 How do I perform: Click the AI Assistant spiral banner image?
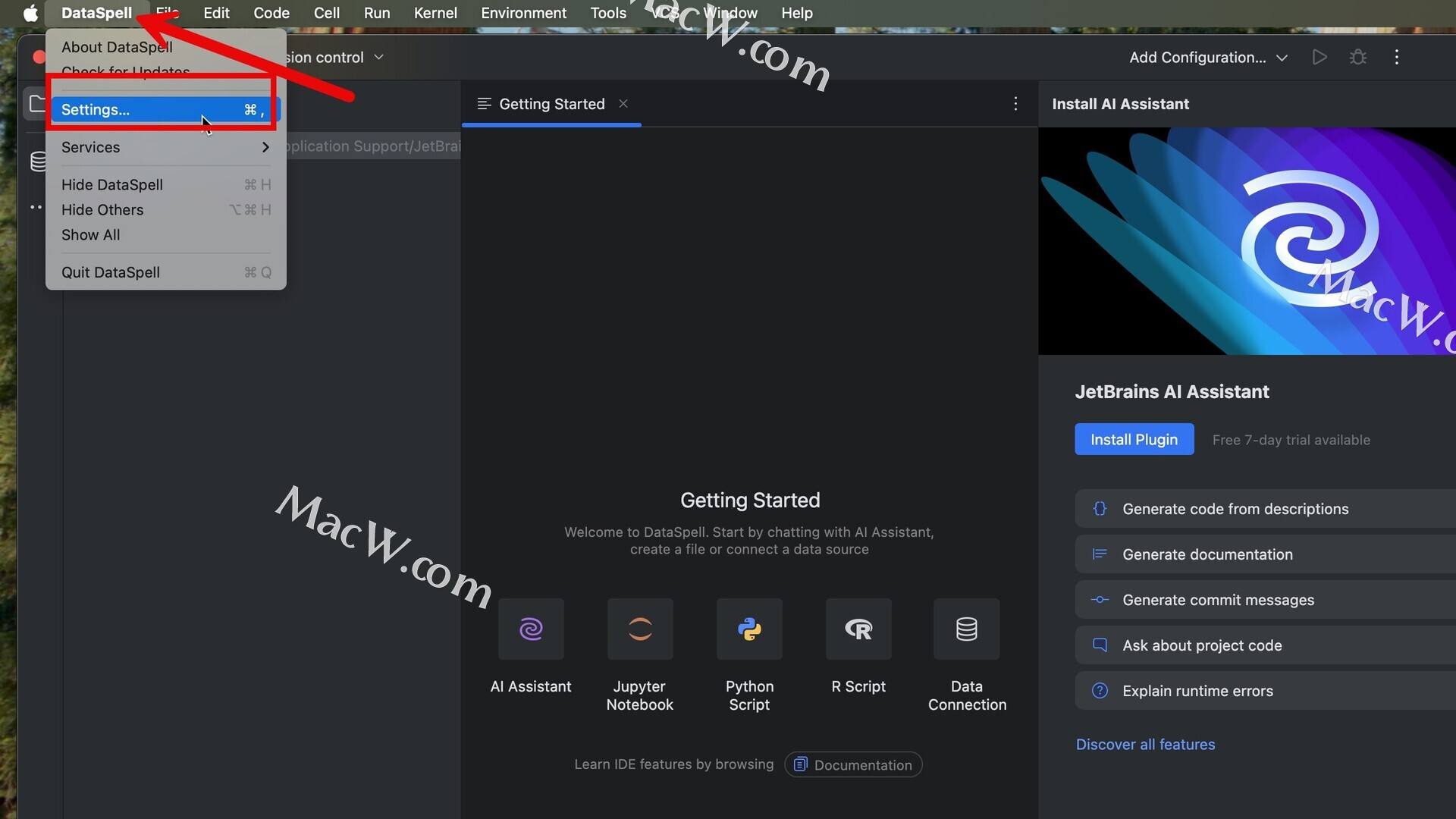(x=1247, y=241)
